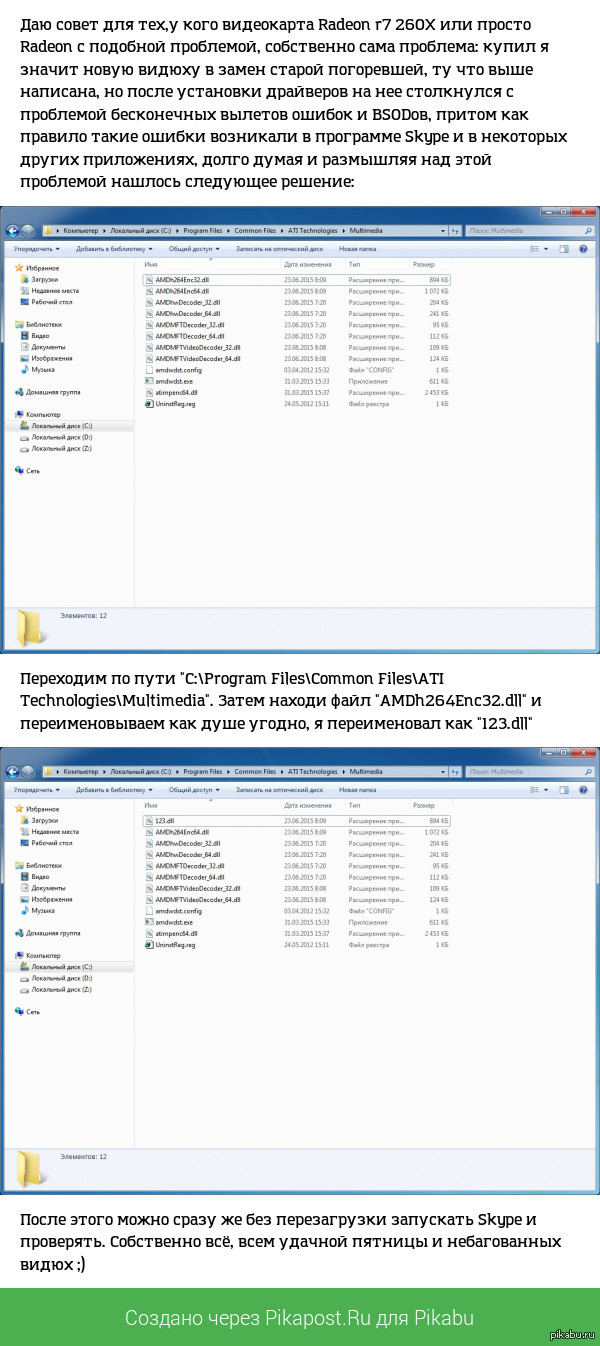Open recent pages dropdown beside Forward in window listing 123.dll

click(40, 772)
